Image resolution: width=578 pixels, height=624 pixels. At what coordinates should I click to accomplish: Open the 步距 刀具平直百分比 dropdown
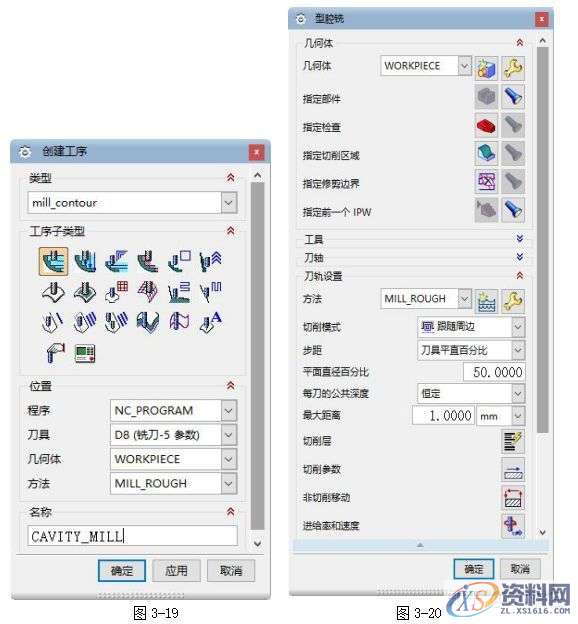[x=518, y=350]
